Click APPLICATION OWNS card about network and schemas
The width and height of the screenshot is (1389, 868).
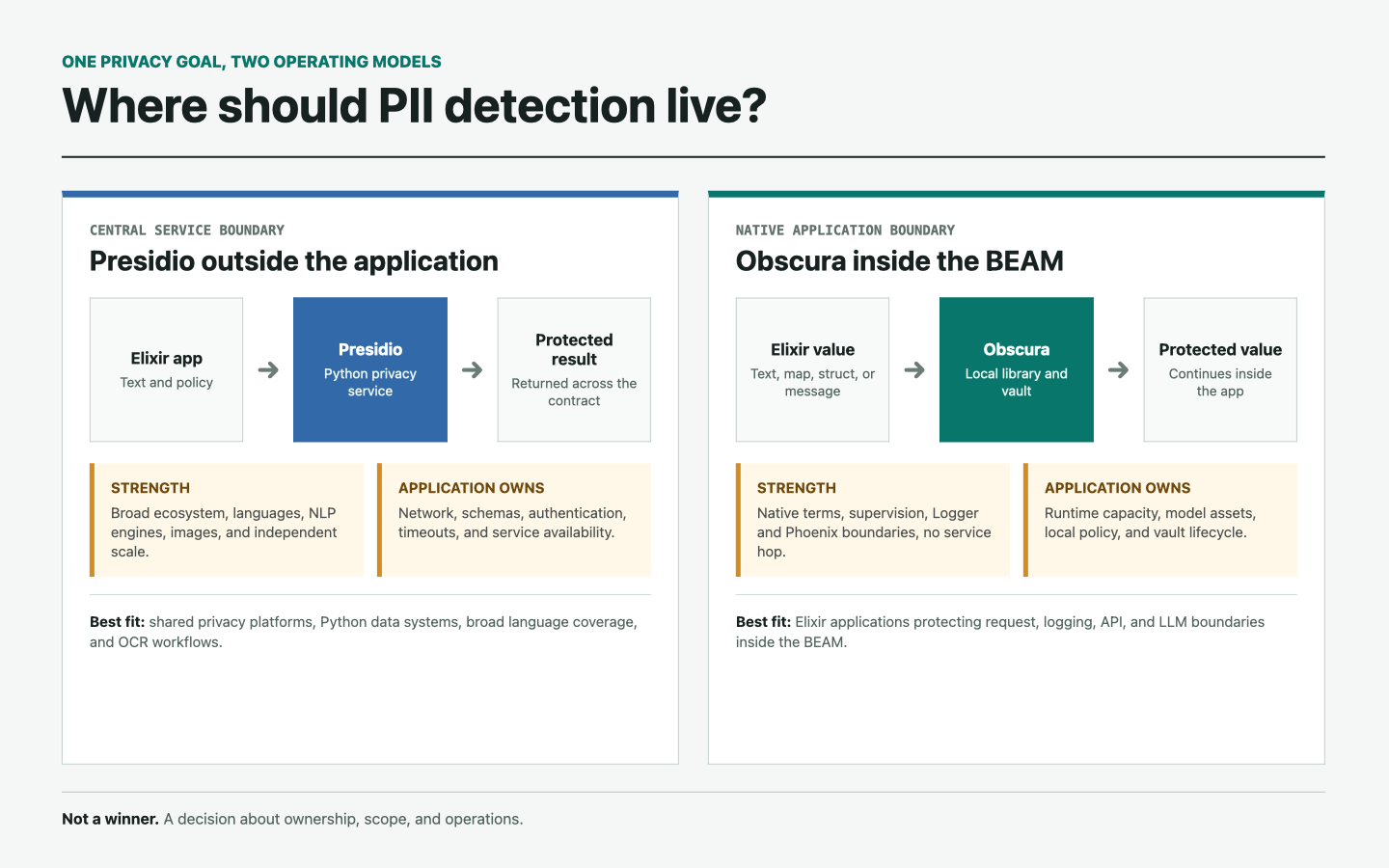tap(514, 520)
